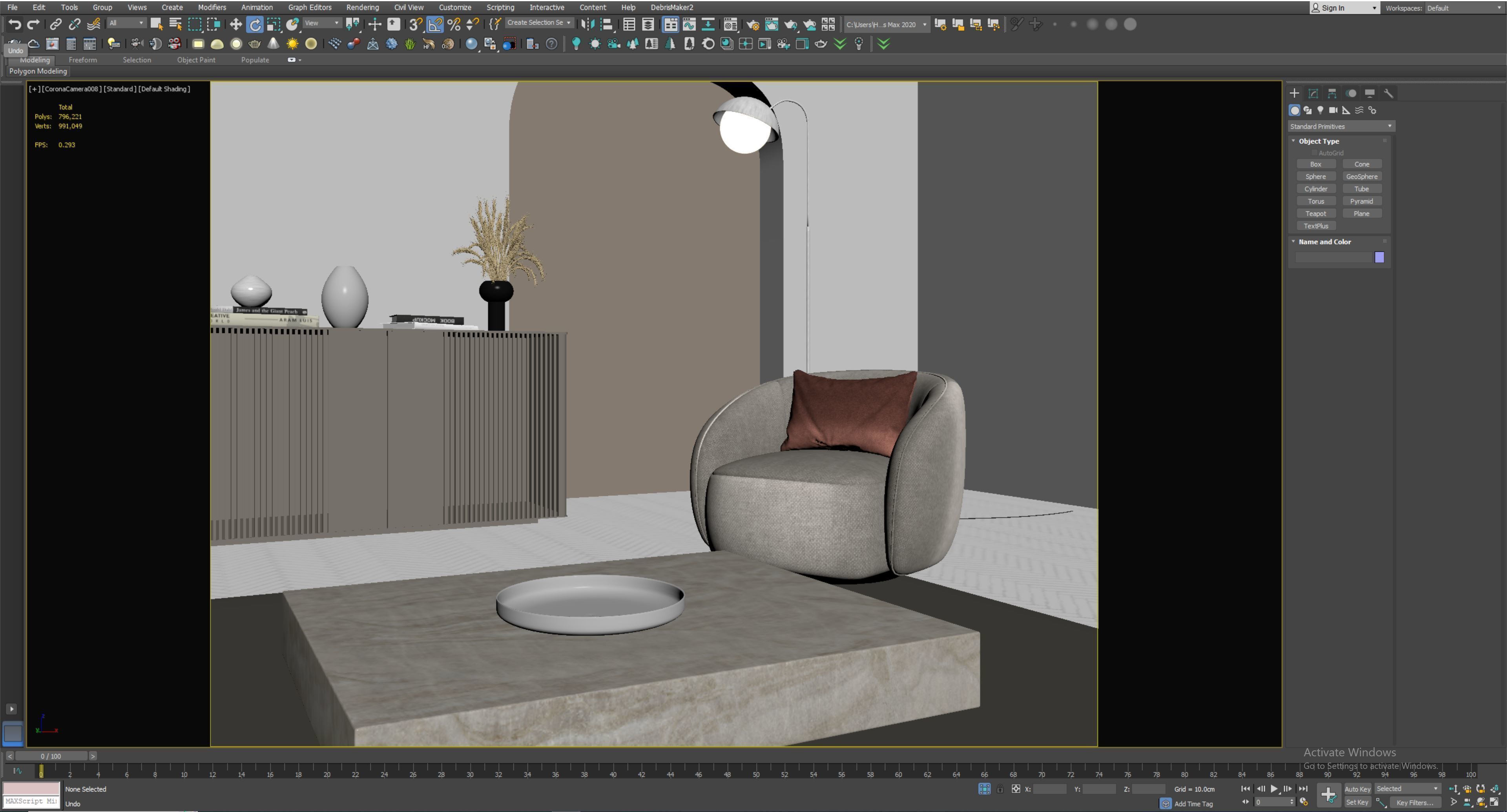
Task: Open the Modify panel tab icon
Action: 1314,93
